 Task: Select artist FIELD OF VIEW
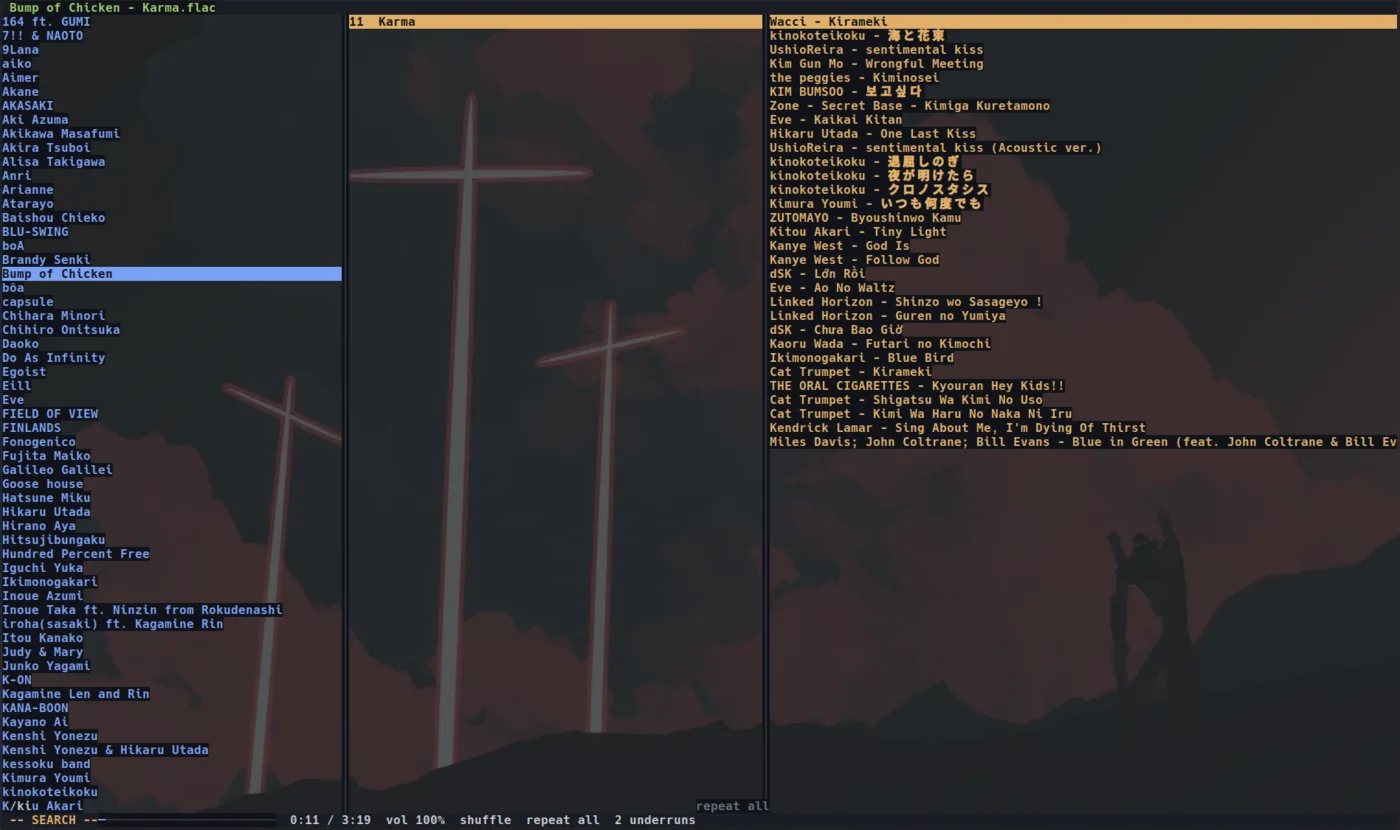point(50,413)
